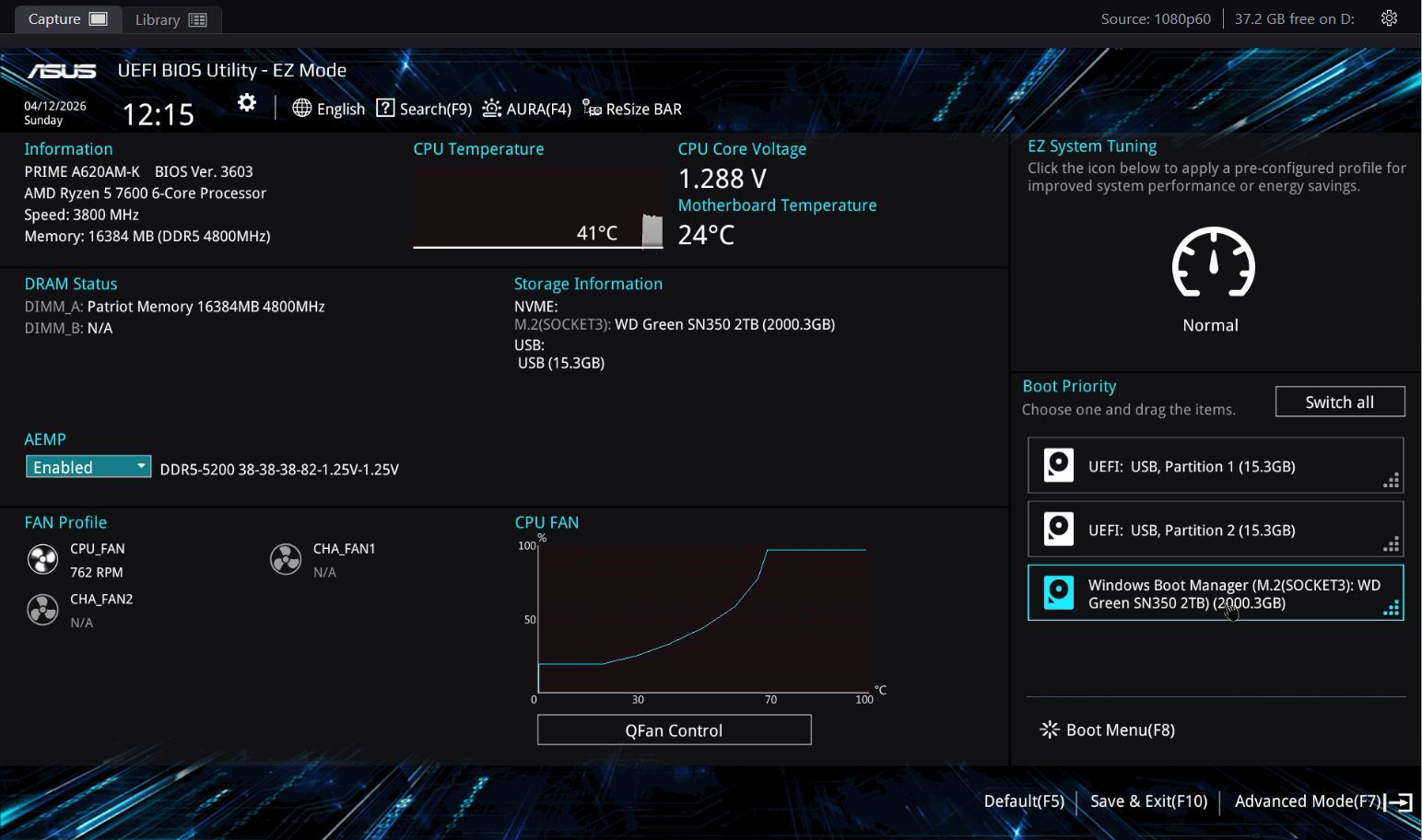Click the globe language icon
The height and width of the screenshot is (840, 1422).
click(302, 109)
